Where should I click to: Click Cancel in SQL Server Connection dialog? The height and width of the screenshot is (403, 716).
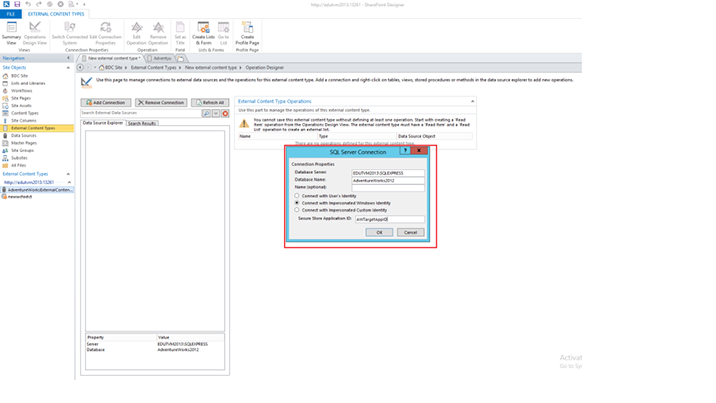pyautogui.click(x=410, y=232)
